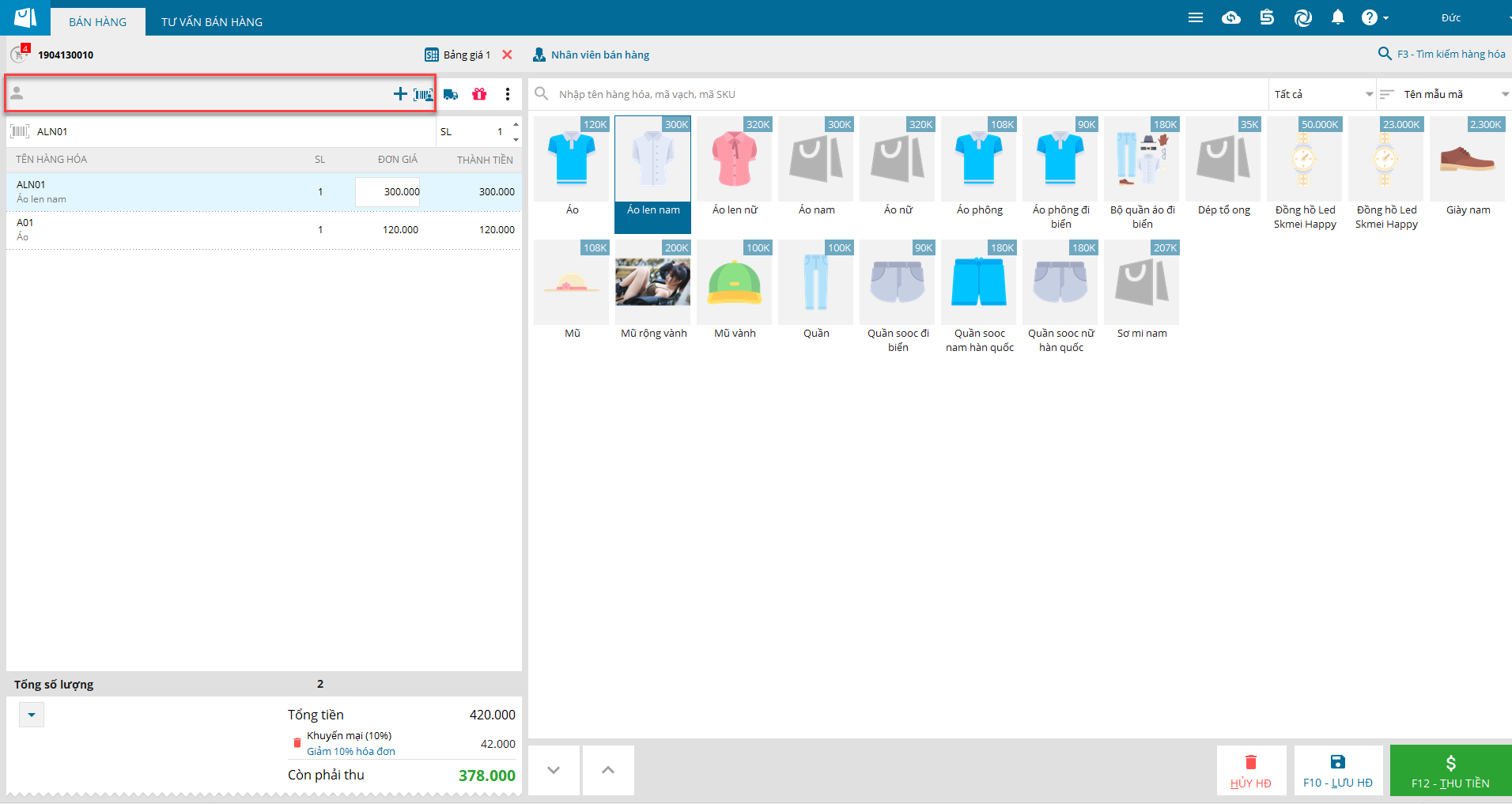Delete the Khuyến mại 10% promotion
The height and width of the screenshot is (804, 1512).
(297, 743)
